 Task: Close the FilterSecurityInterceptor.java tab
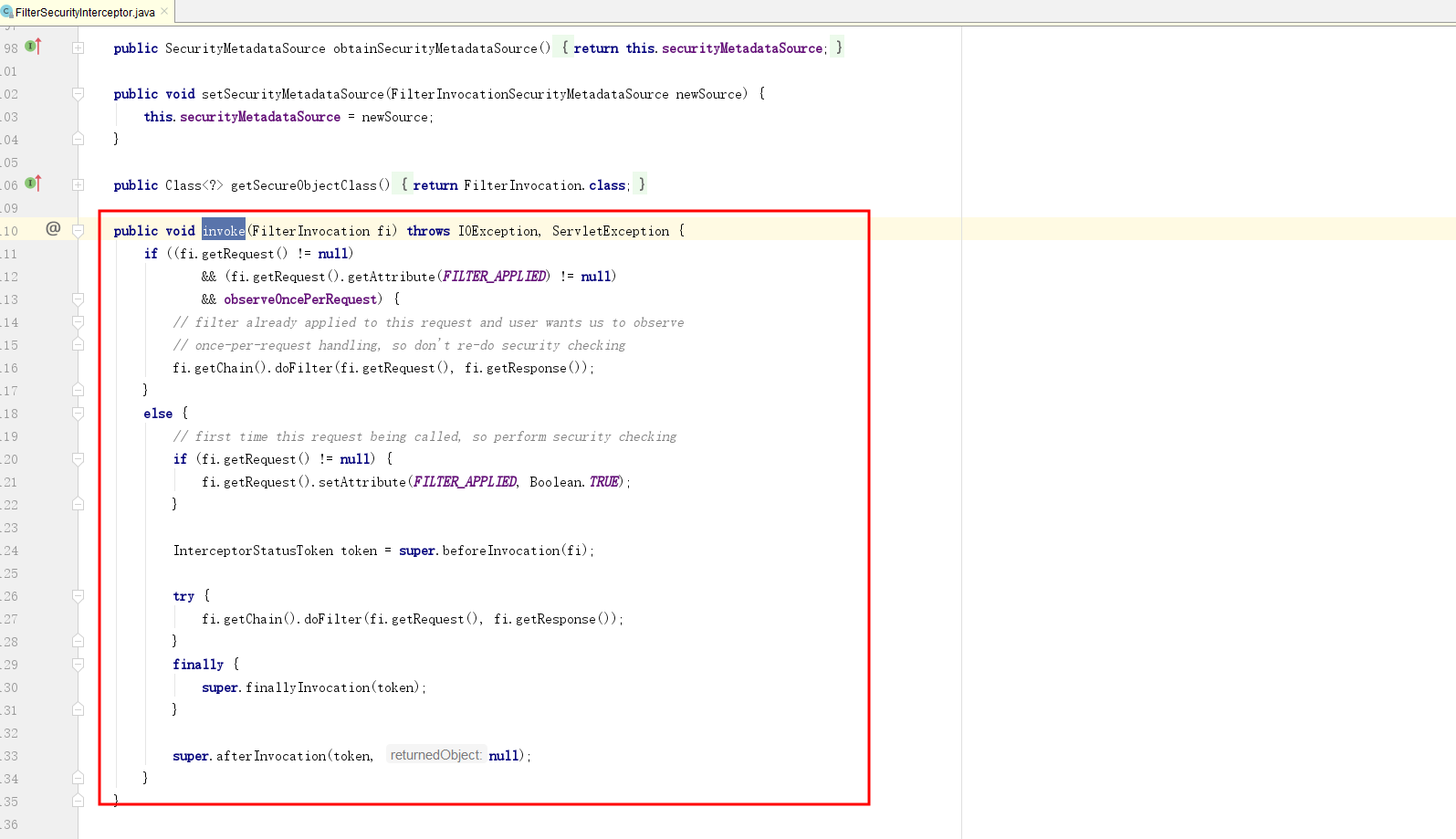pos(164,12)
